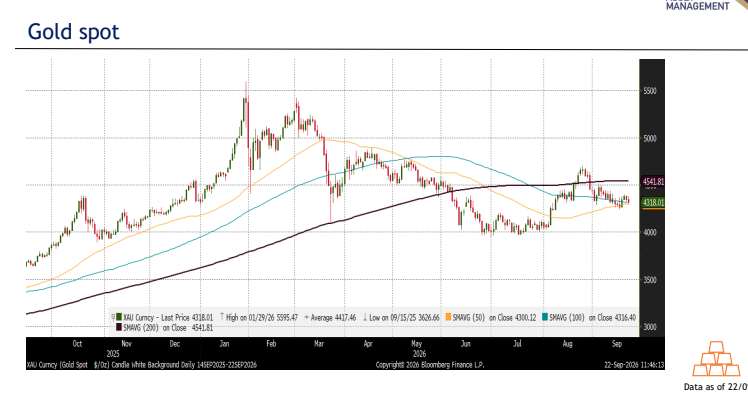Click the 'Sep' month label
Screen dimensions: 748x396
click(x=617, y=344)
